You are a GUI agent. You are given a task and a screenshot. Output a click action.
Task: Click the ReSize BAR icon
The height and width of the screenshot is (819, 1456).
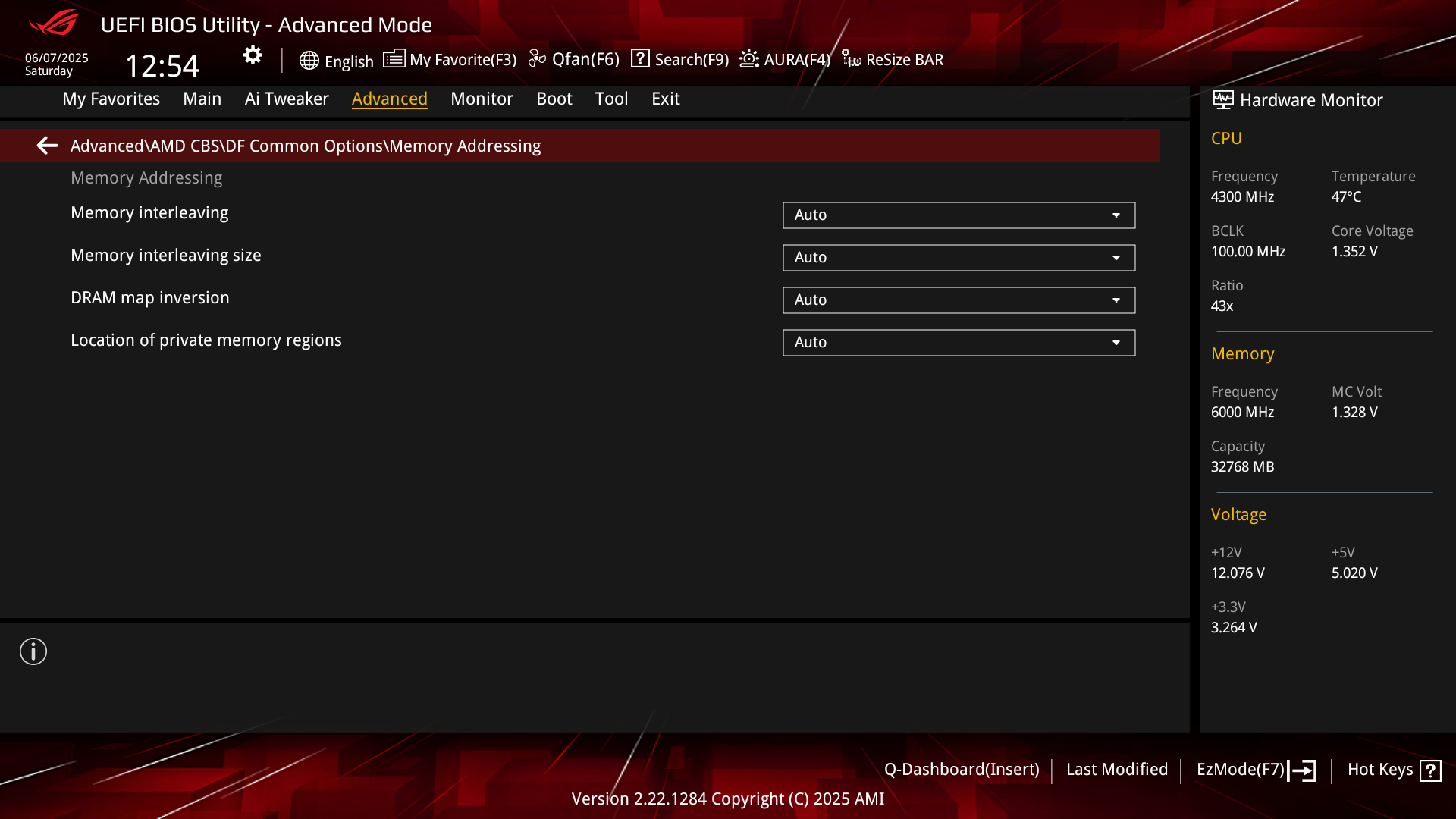click(851, 59)
